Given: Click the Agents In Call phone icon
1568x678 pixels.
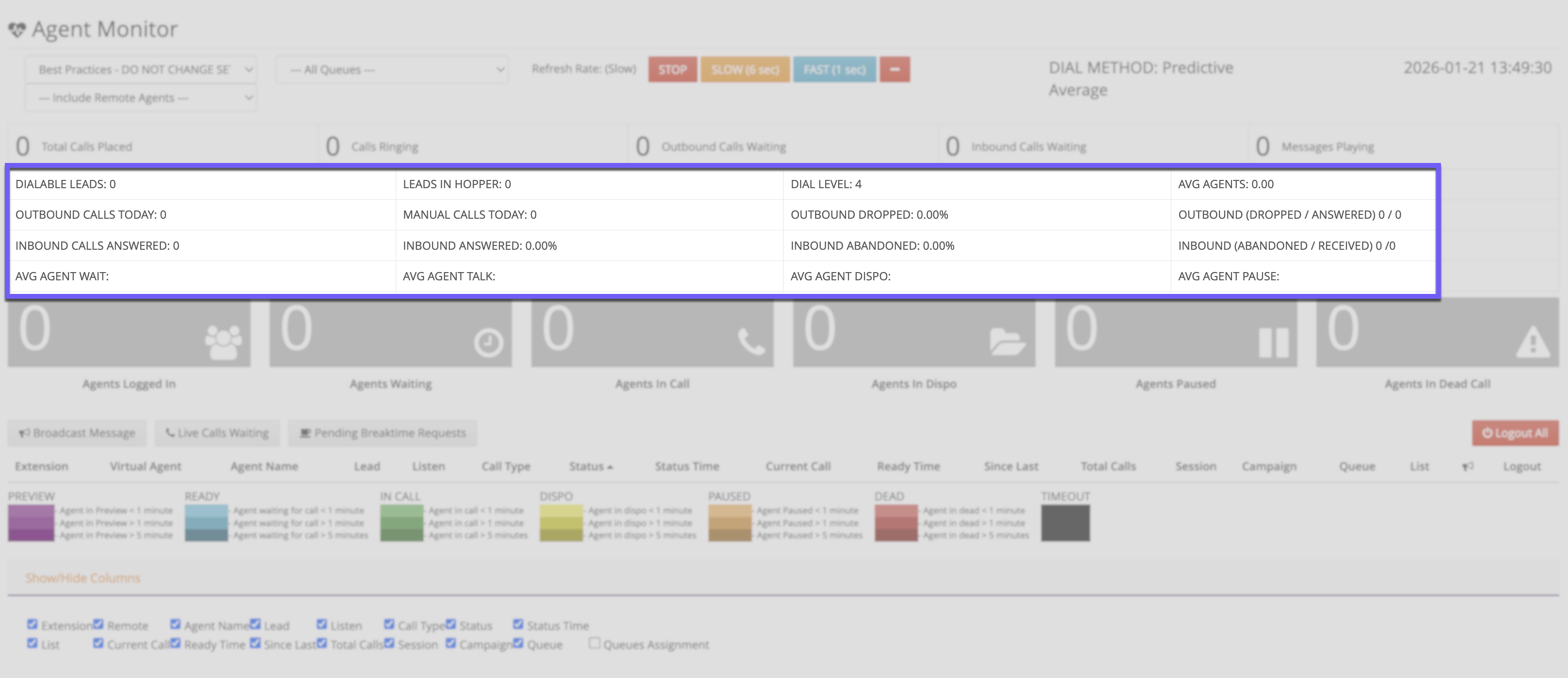Looking at the screenshot, I should point(751,341).
